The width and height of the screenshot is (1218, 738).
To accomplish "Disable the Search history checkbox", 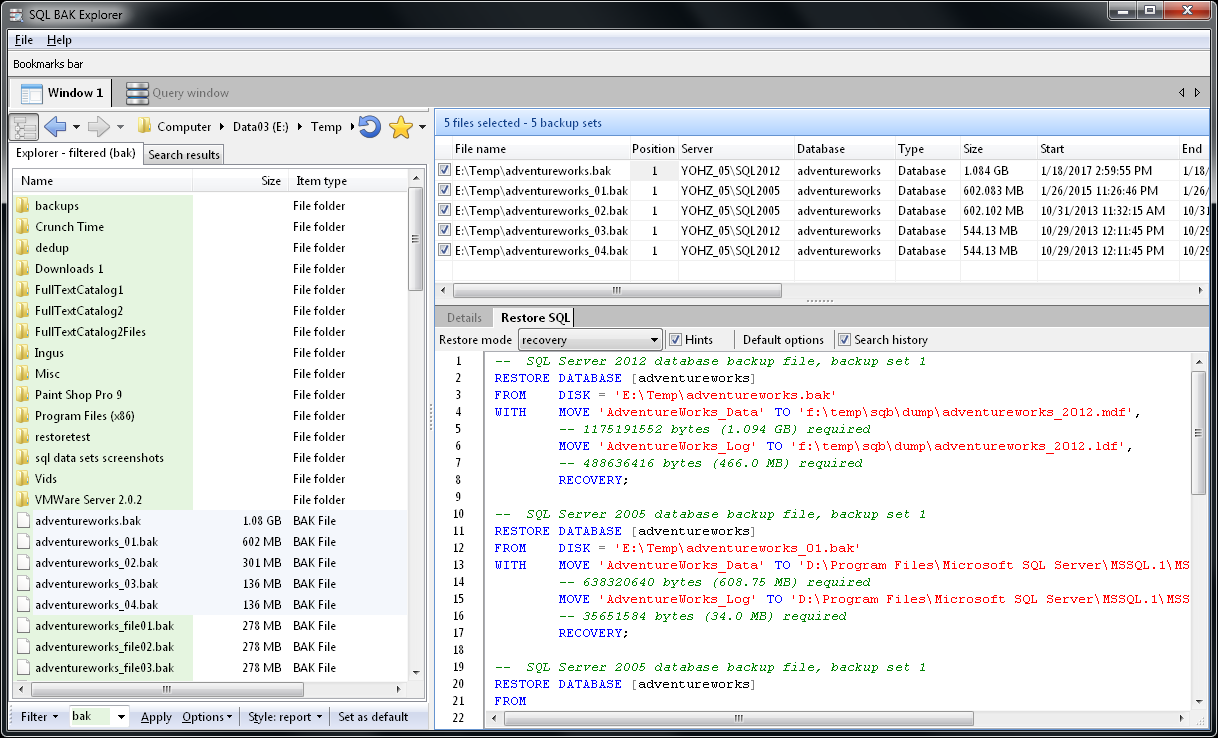I will coord(844,340).
